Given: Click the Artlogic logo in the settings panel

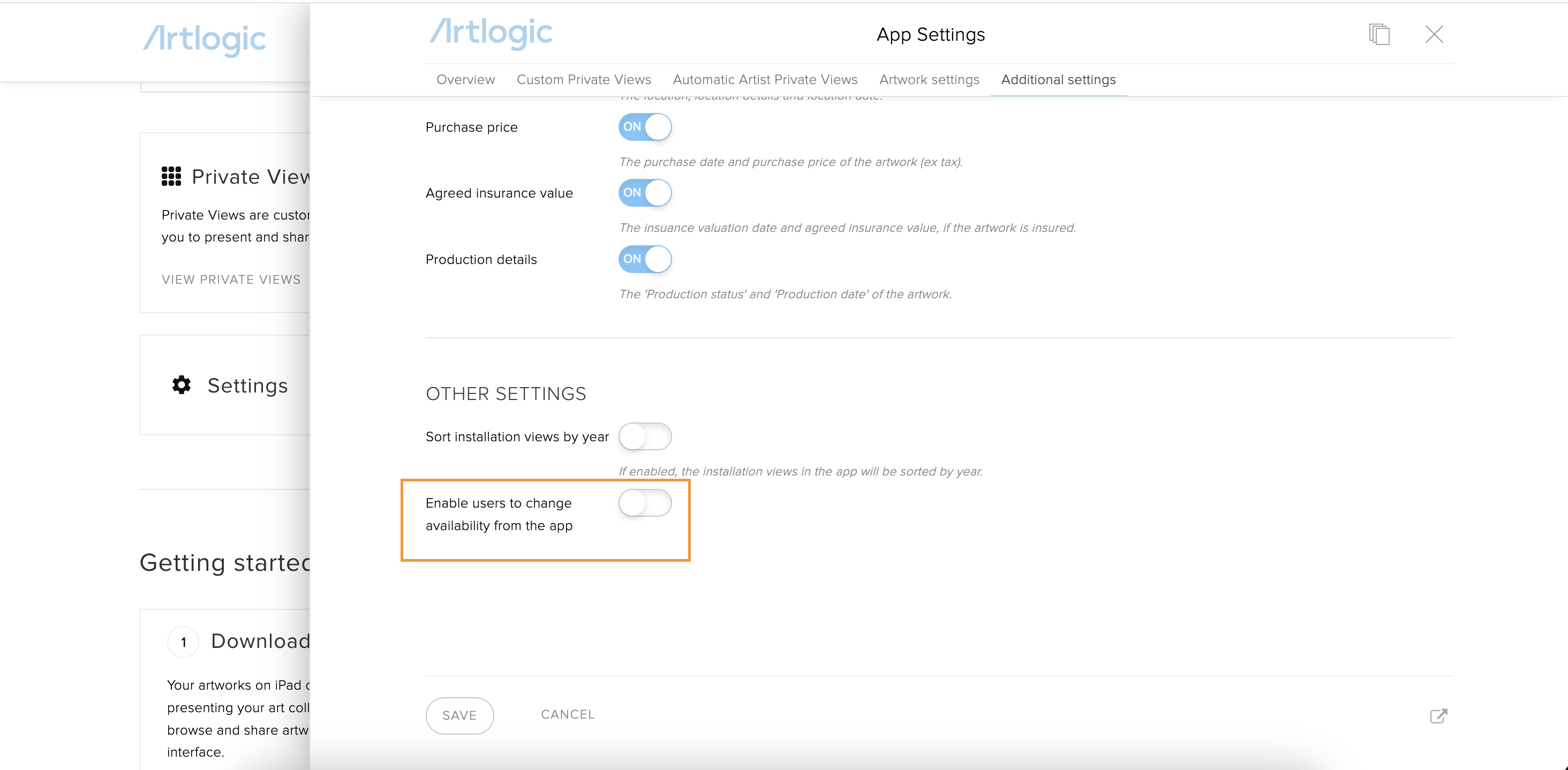Looking at the screenshot, I should point(491,33).
